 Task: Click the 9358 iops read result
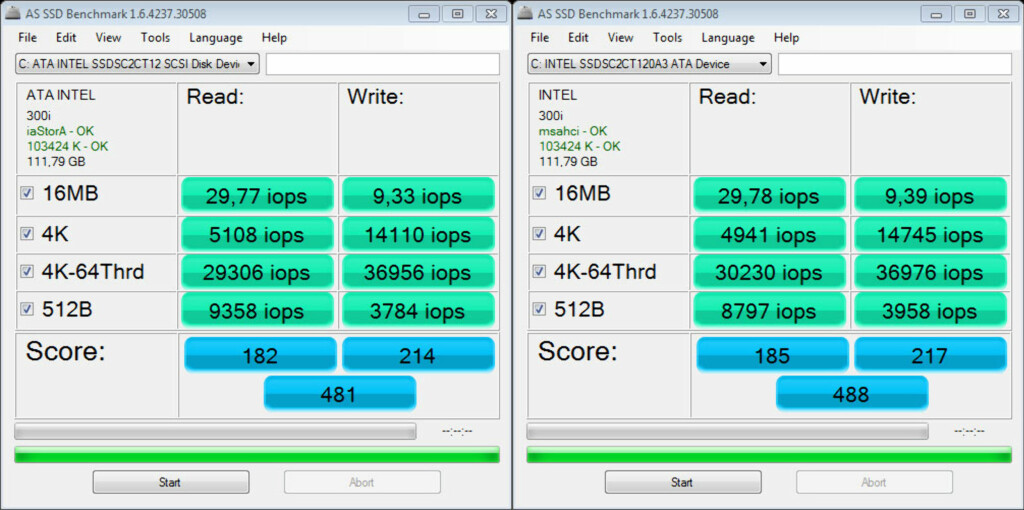[x=257, y=310]
